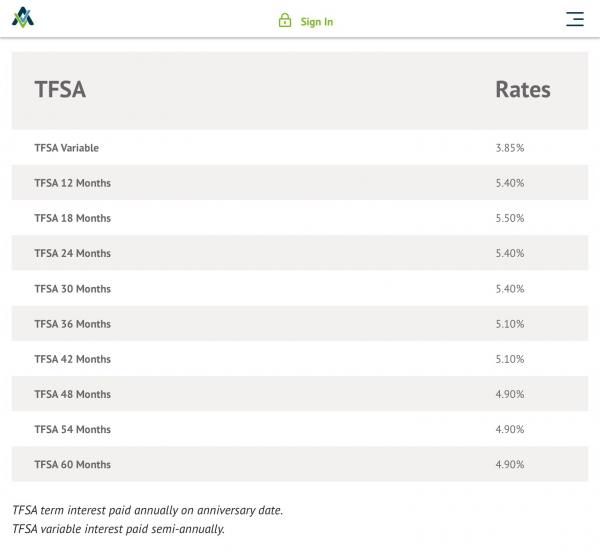
Task: Click the TFSA 30 Months label
Action: pyautogui.click(x=73, y=289)
